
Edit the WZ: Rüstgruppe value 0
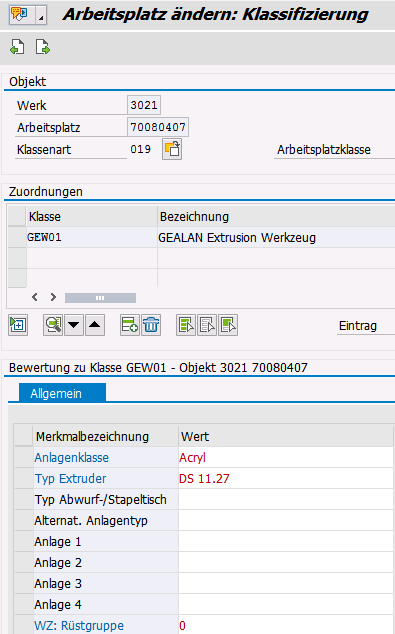pyautogui.click(x=286, y=626)
